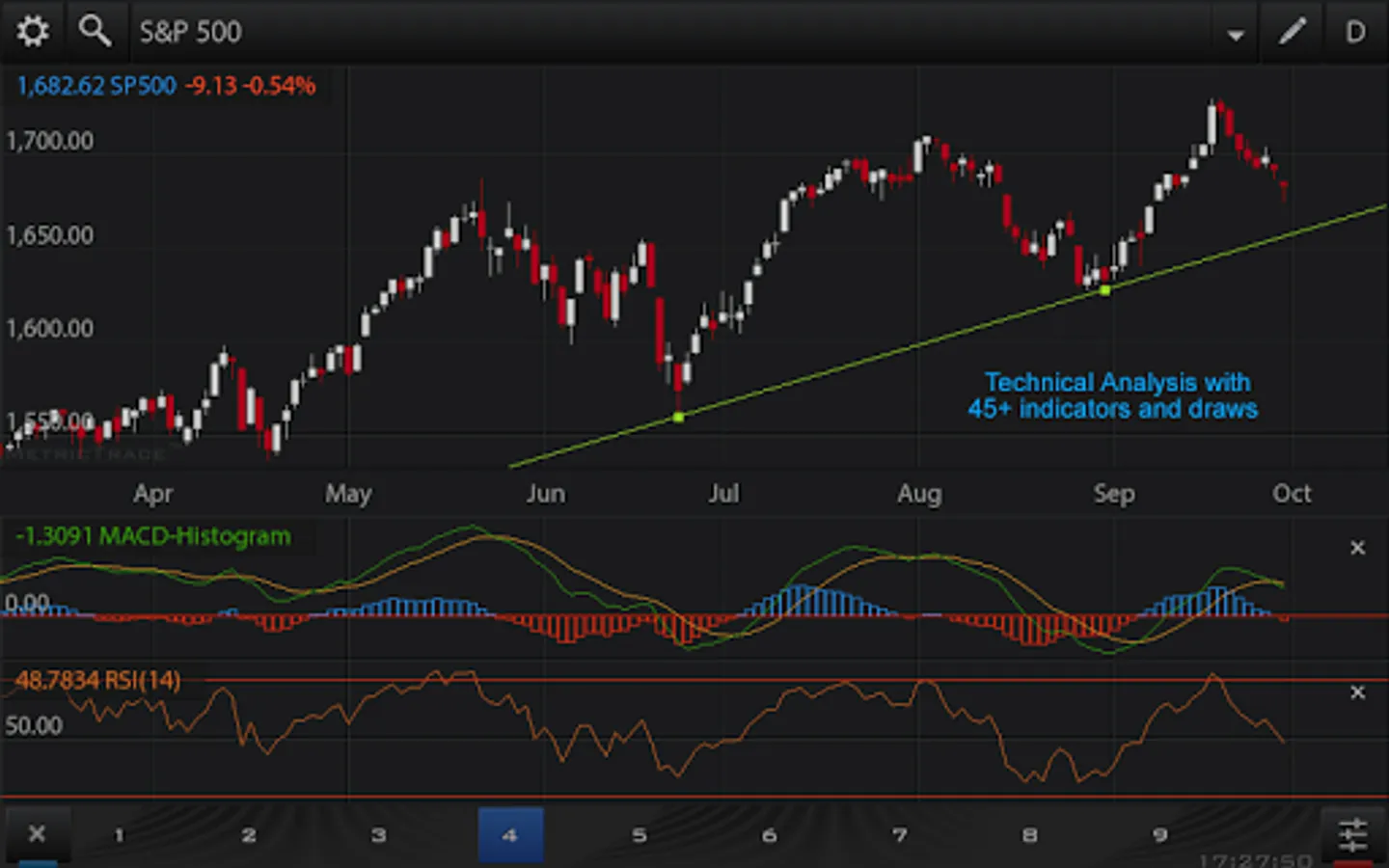The width and height of the screenshot is (1389, 868).
Task: Switch to chart tab 6
Action: (769, 835)
